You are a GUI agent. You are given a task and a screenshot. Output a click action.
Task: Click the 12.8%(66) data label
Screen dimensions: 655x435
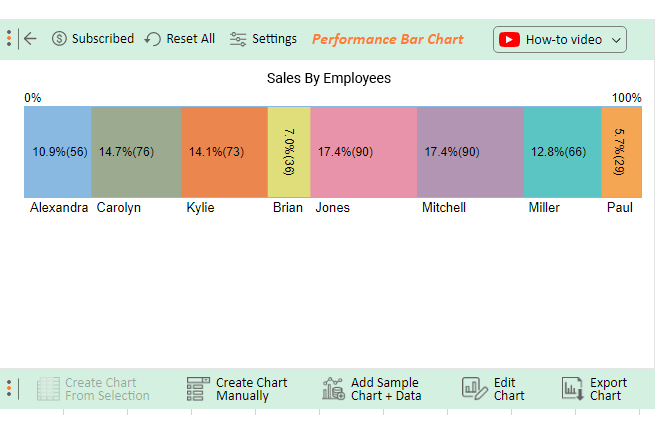pos(559,152)
